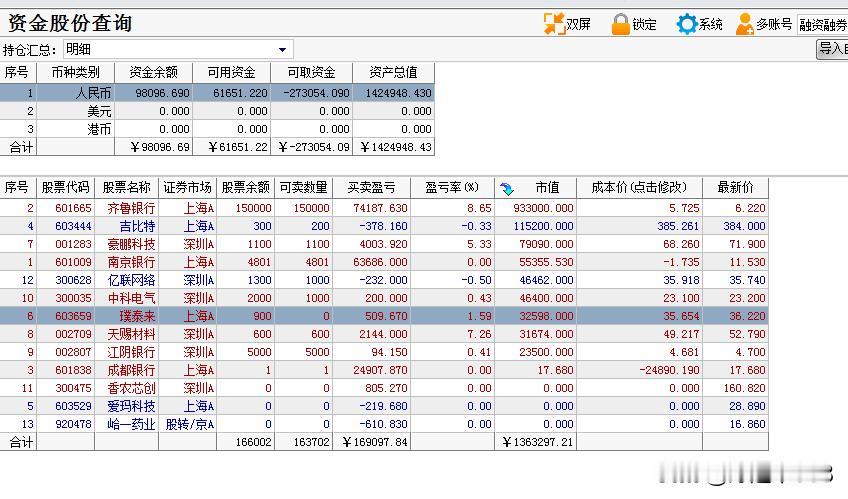Screen dimensions: 848x499
Task: Click cost price 5.725 to modify
Action: [x=684, y=208]
